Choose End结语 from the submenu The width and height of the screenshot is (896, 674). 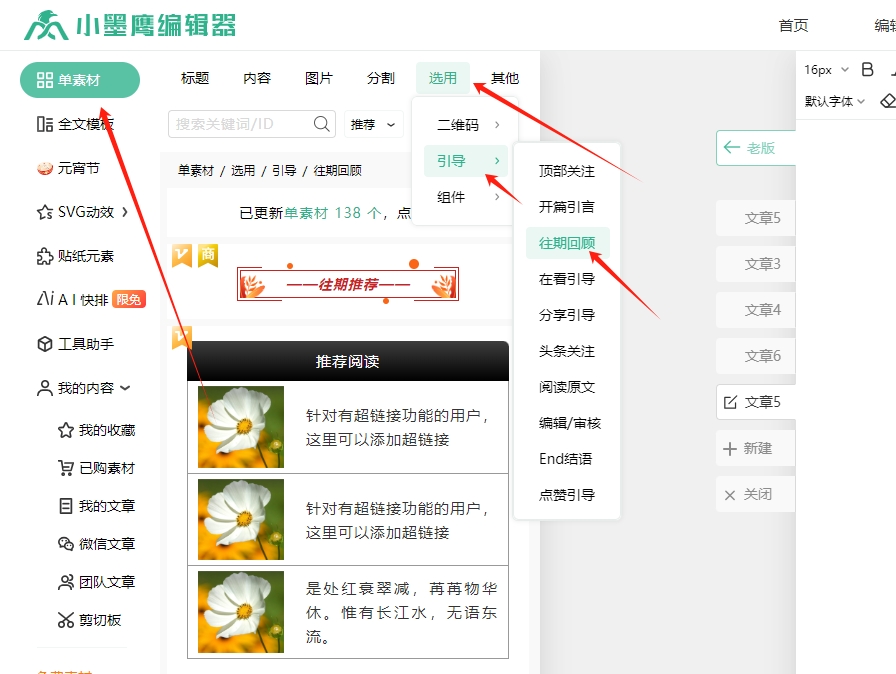tap(566, 459)
